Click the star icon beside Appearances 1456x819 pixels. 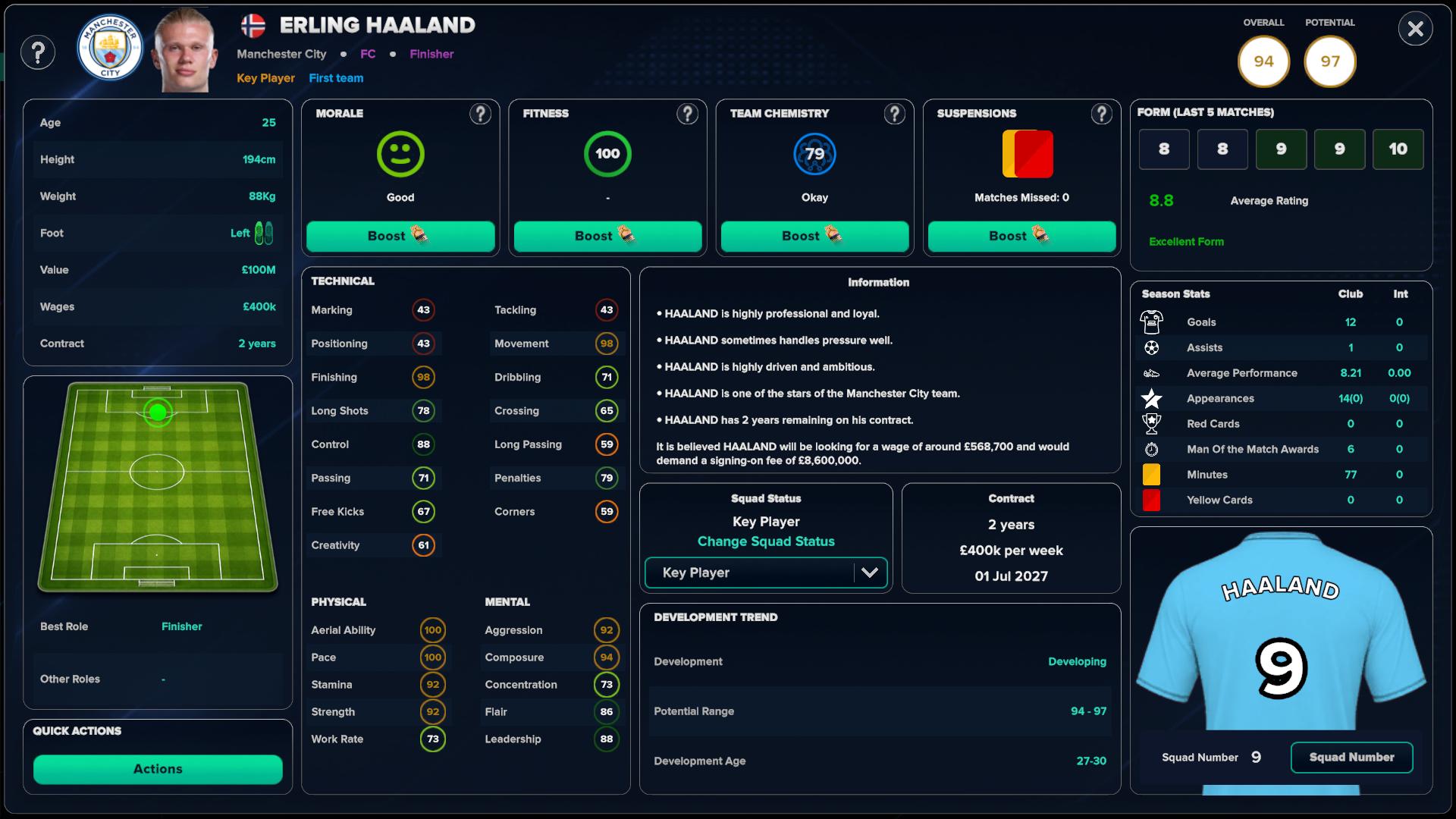point(1151,398)
